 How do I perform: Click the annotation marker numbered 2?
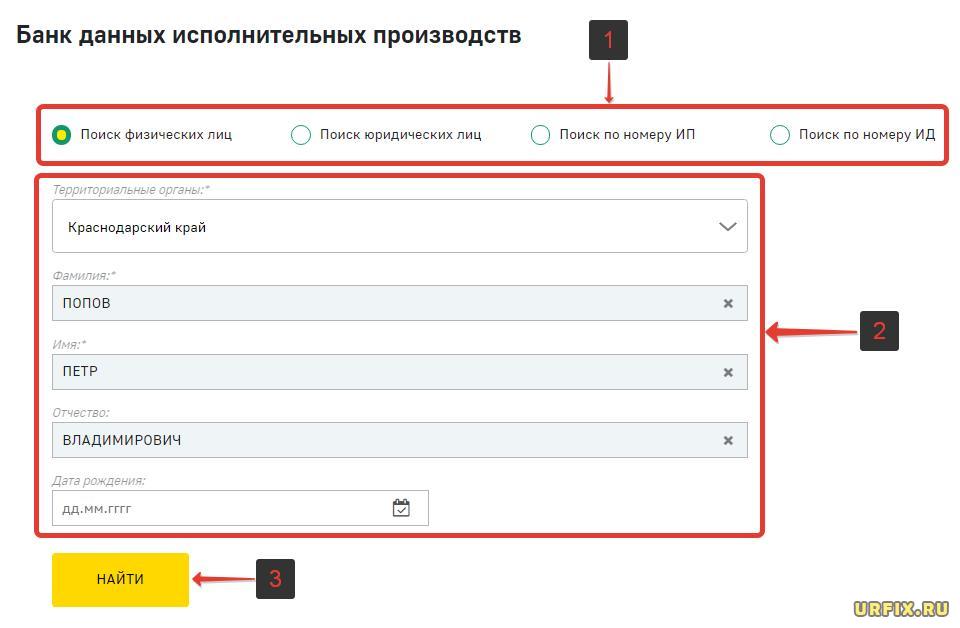tap(879, 331)
